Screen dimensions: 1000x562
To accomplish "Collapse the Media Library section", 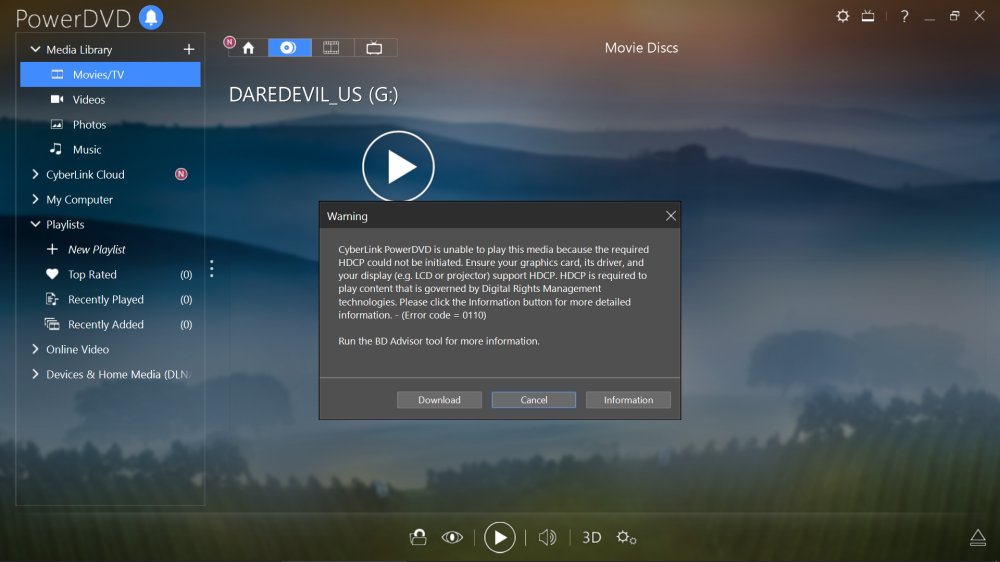I will (35, 49).
